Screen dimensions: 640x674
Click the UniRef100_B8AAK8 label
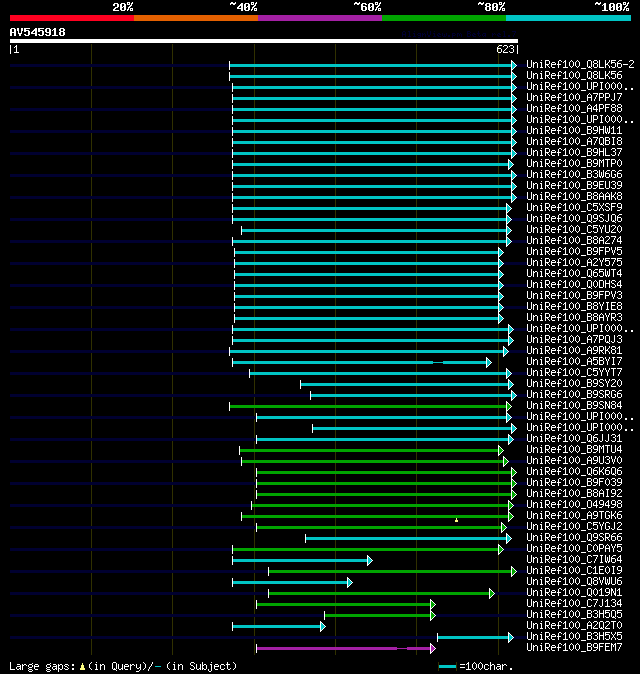(x=574, y=197)
